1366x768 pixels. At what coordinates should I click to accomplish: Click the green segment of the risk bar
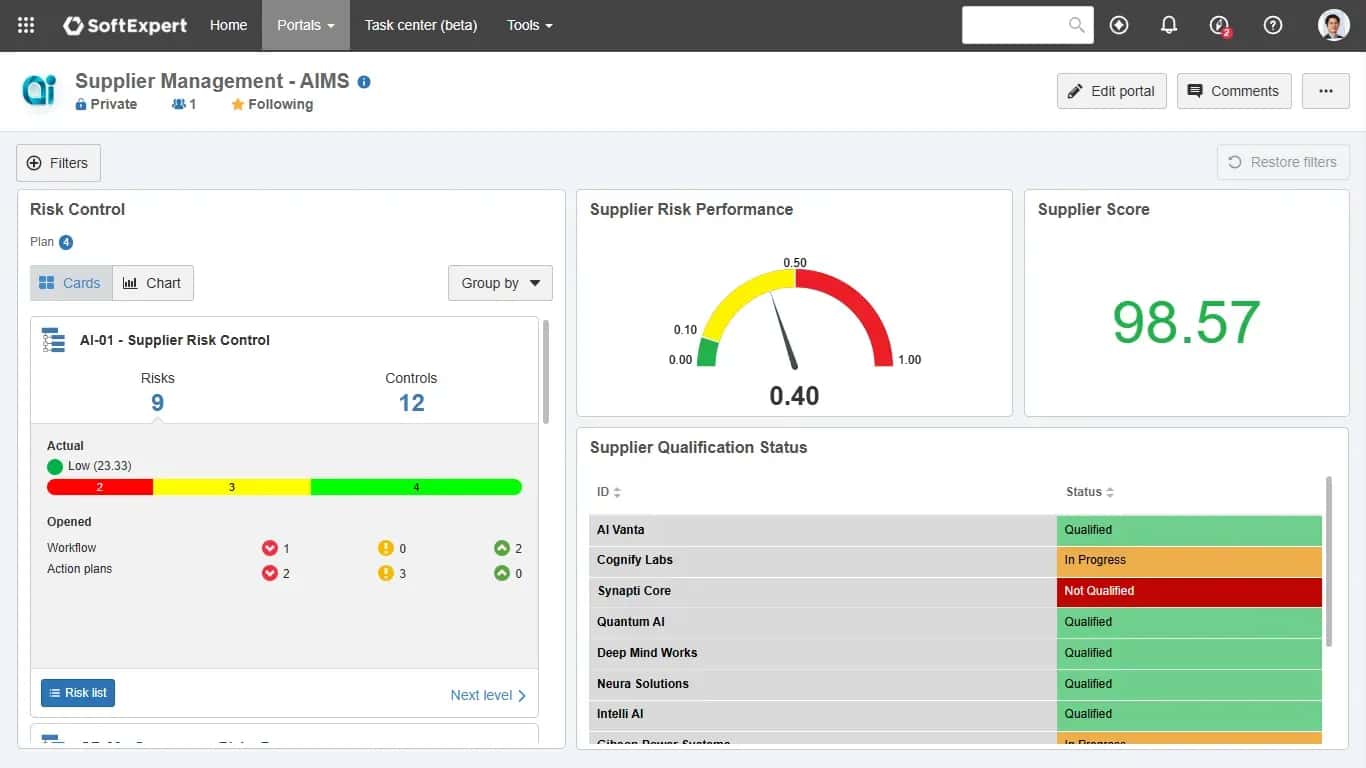[416, 487]
